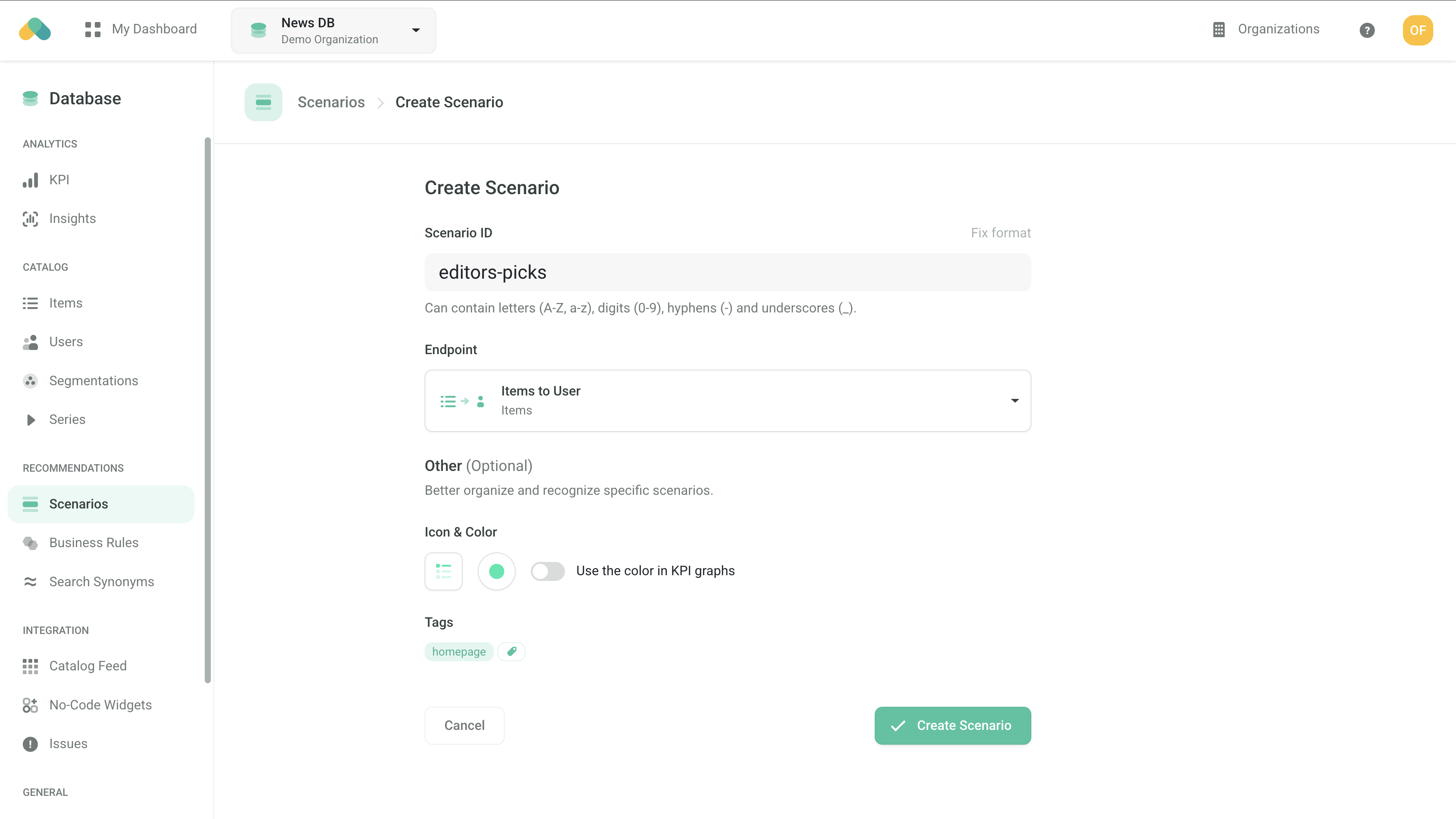Open My Dashboard link
The width and height of the screenshot is (1456, 819).
154,30
